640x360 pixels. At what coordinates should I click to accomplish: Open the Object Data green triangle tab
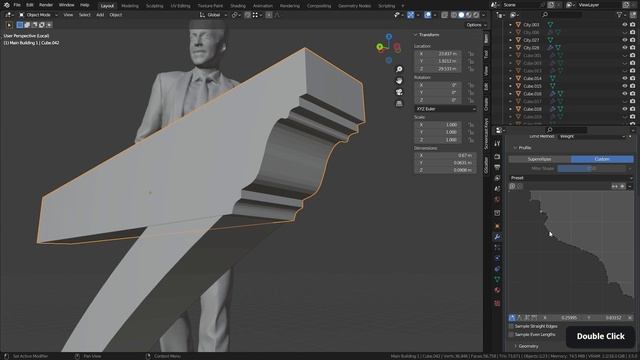pyautogui.click(x=497, y=280)
